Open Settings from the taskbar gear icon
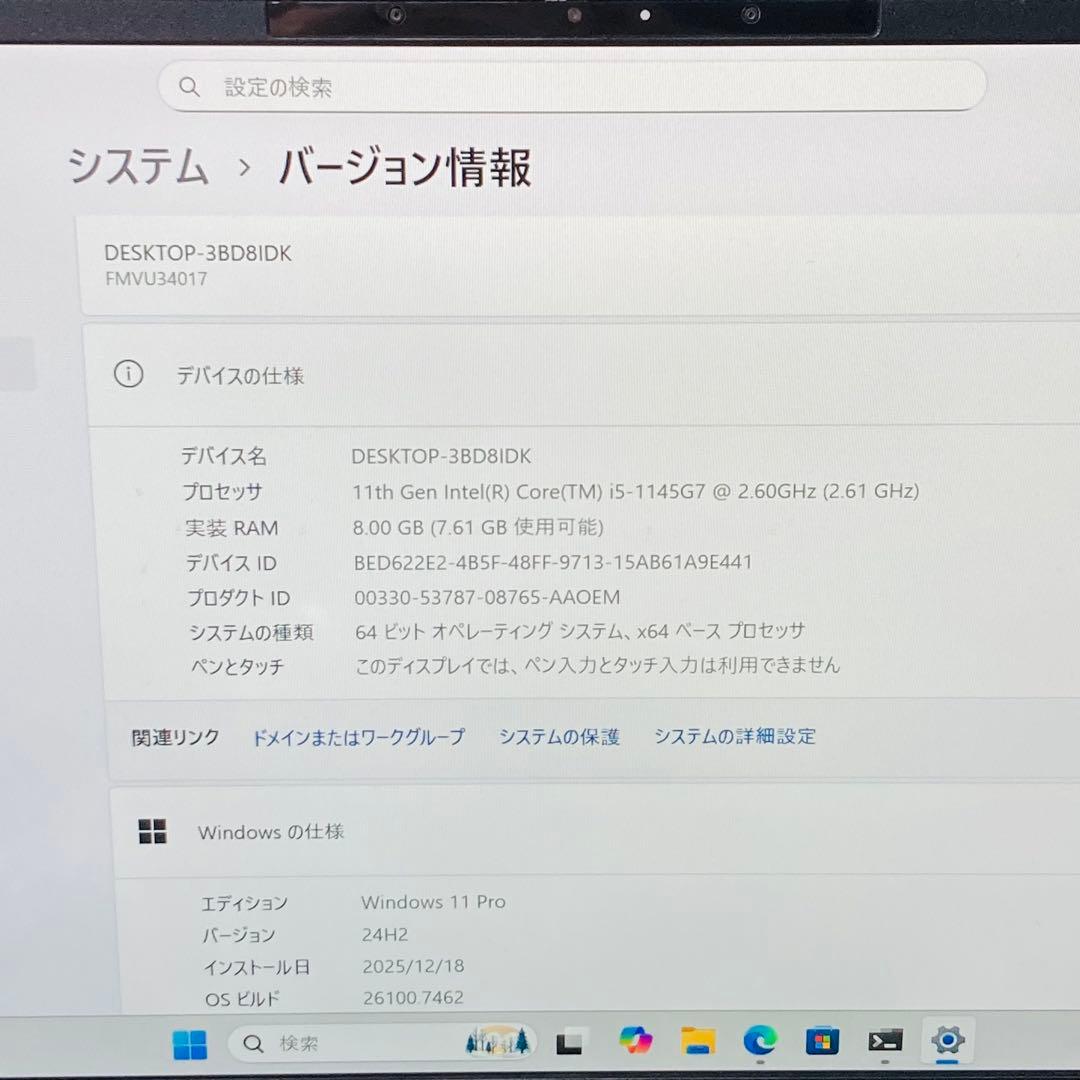Image resolution: width=1080 pixels, height=1080 pixels. pos(947,1042)
